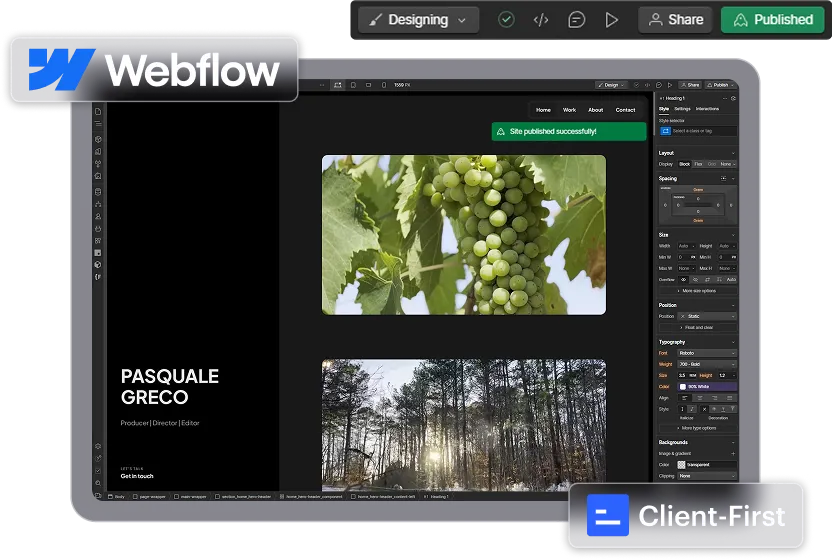833x560 pixels.
Task: Select the PASQUALE GRECO heading
Action: coord(169,387)
